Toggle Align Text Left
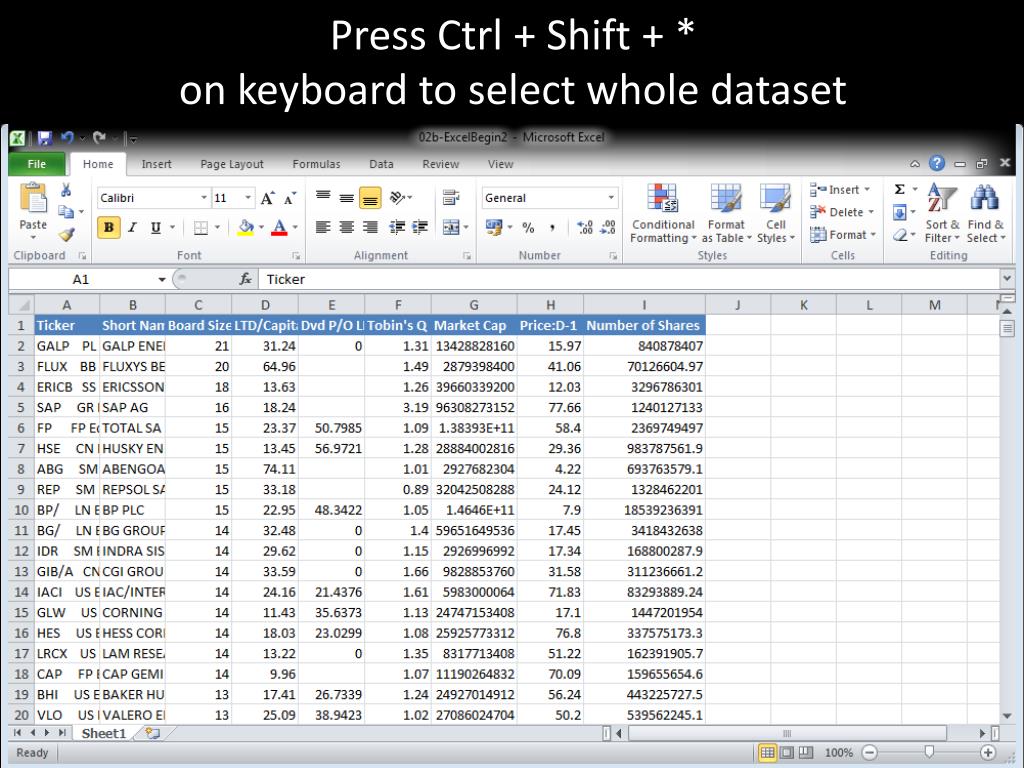Screen dimensions: 1024x768 [x=323, y=227]
